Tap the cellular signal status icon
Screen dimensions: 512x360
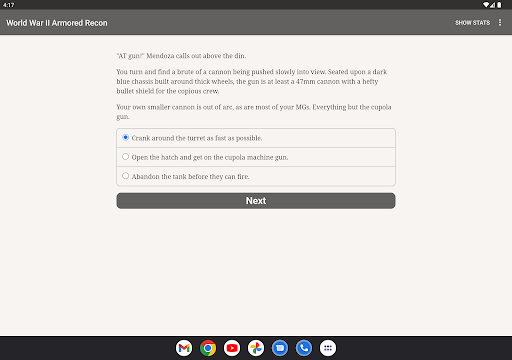click(492, 5)
